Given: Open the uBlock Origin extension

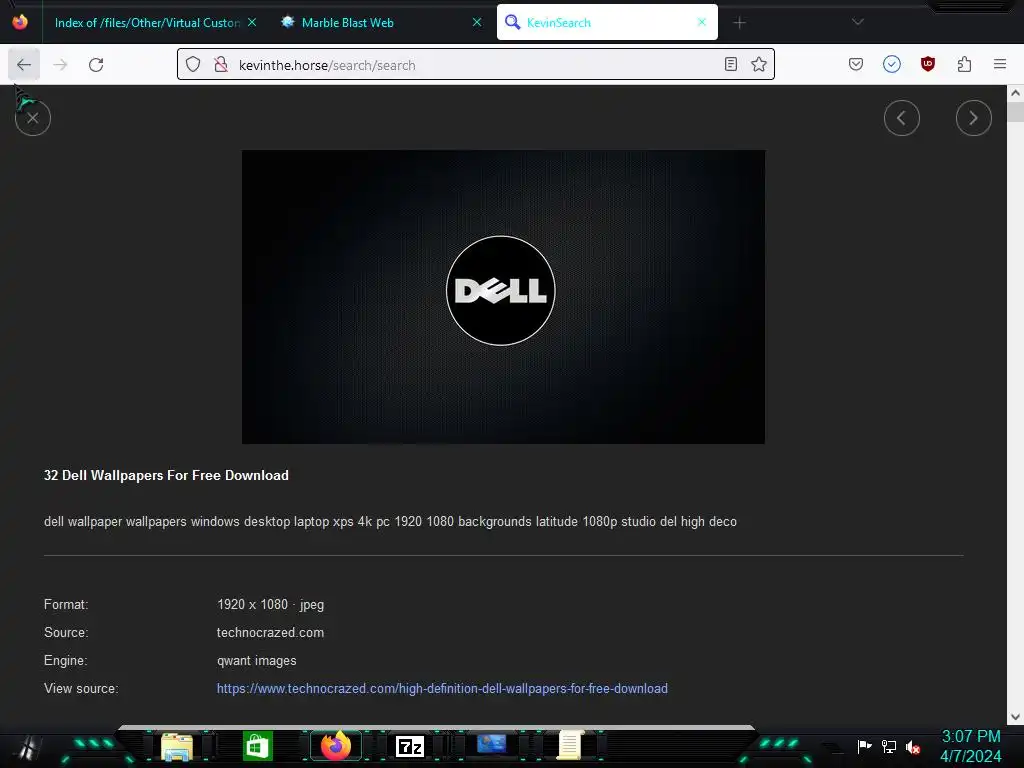Looking at the screenshot, I should (927, 64).
